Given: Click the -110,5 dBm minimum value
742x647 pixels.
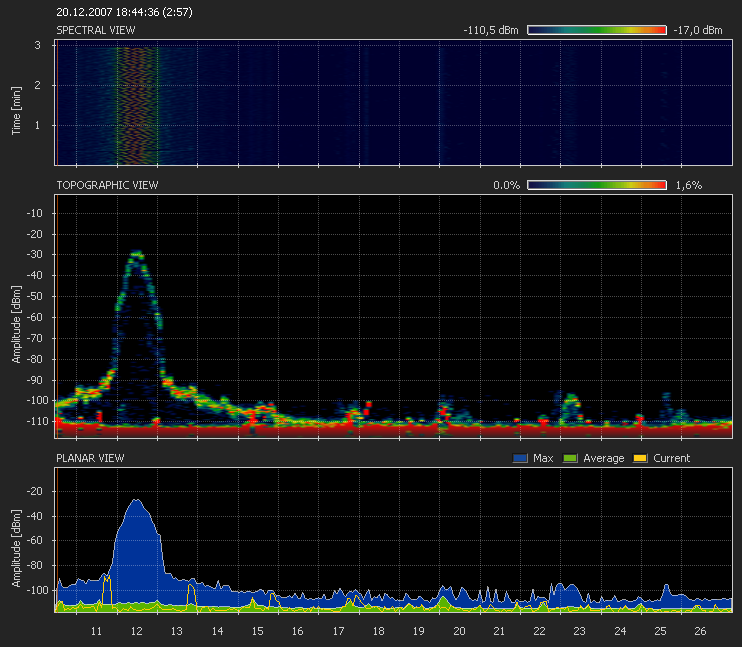Looking at the screenshot, I should [491, 30].
